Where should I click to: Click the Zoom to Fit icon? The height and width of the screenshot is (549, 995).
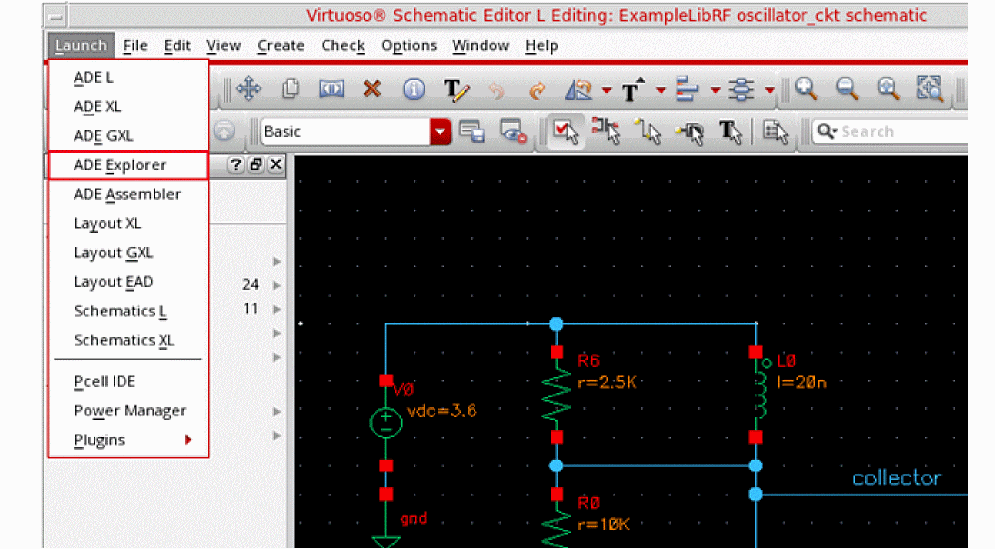[930, 90]
